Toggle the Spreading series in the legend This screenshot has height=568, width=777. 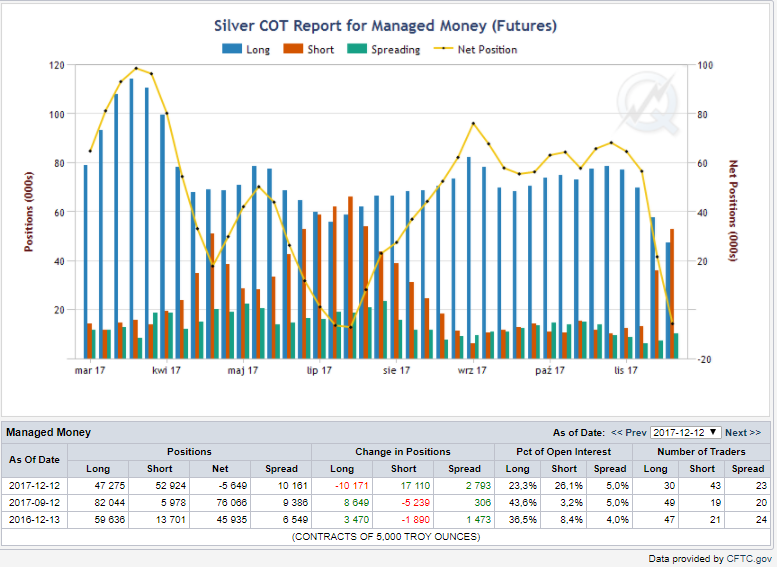(x=384, y=50)
